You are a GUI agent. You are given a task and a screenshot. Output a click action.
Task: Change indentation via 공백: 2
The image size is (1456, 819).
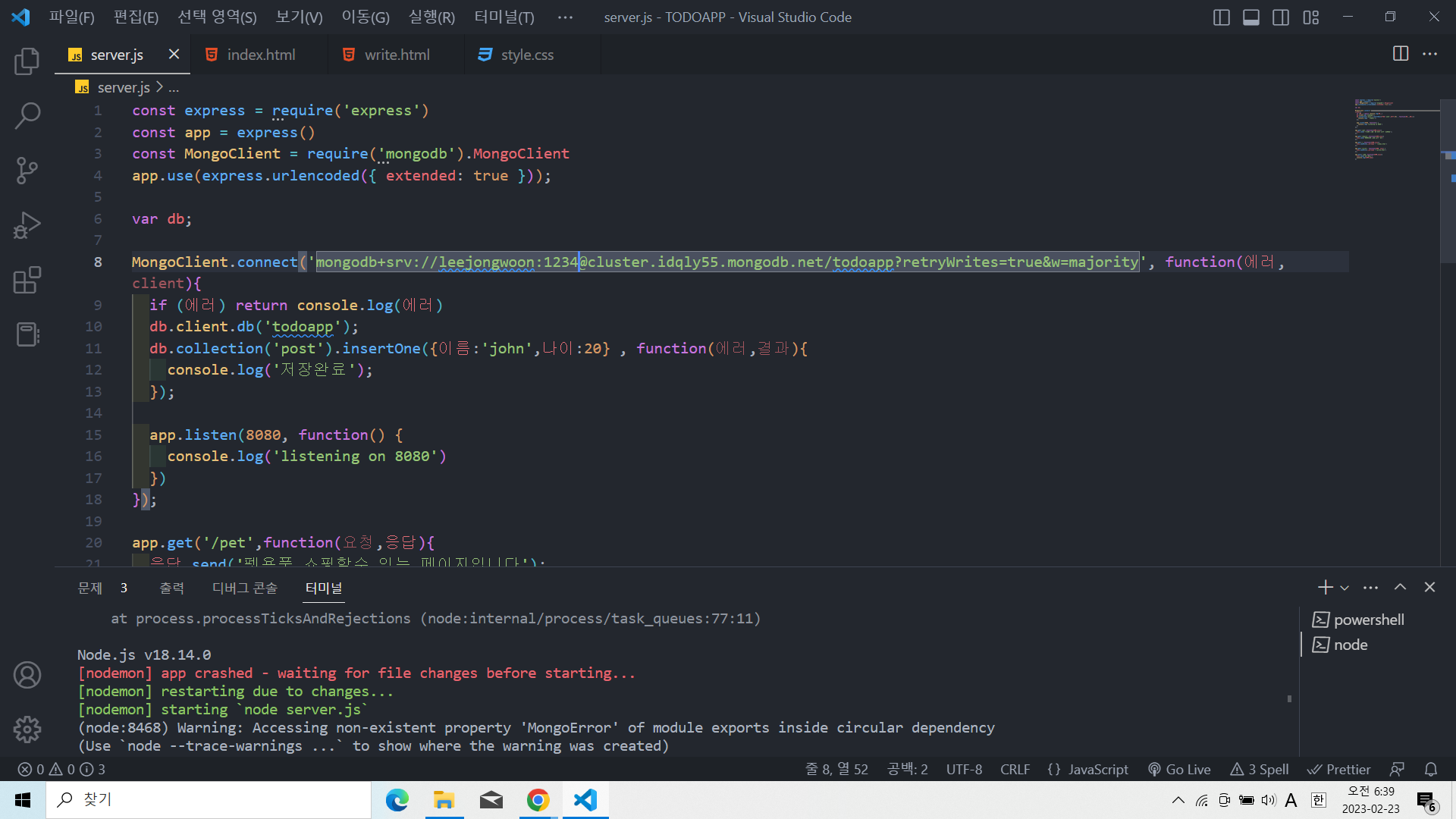(908, 769)
